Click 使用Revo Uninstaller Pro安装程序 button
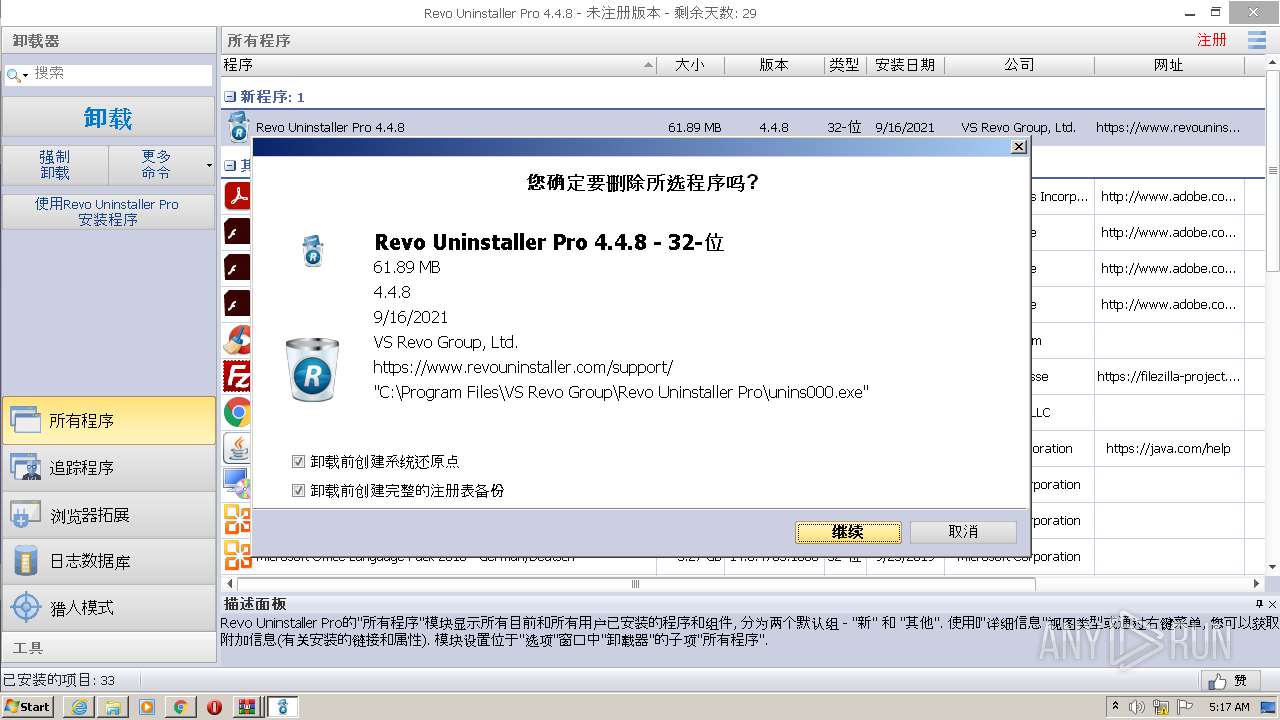 point(108,211)
